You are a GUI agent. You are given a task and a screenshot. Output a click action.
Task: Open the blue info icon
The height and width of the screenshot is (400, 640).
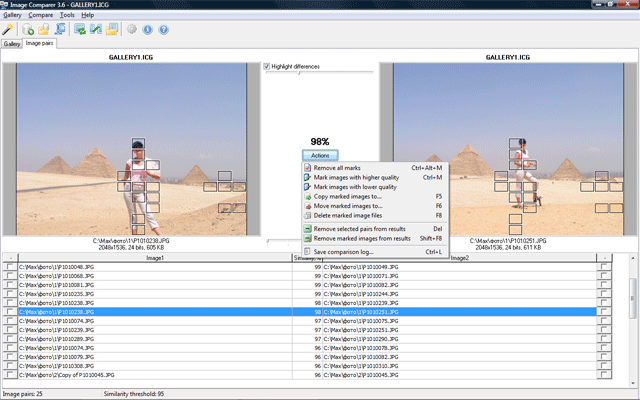[148, 29]
